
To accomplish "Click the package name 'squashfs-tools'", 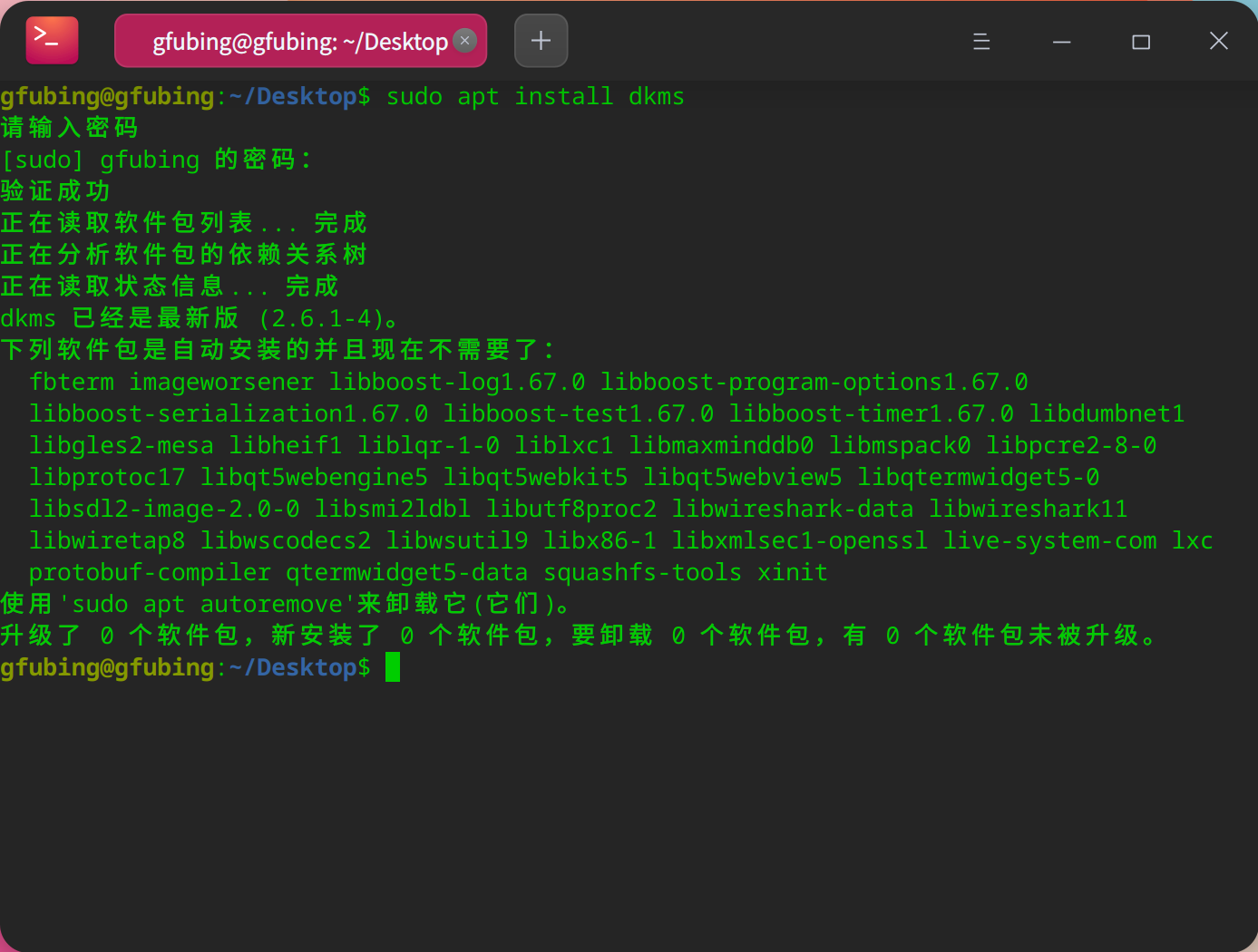I will (643, 572).
